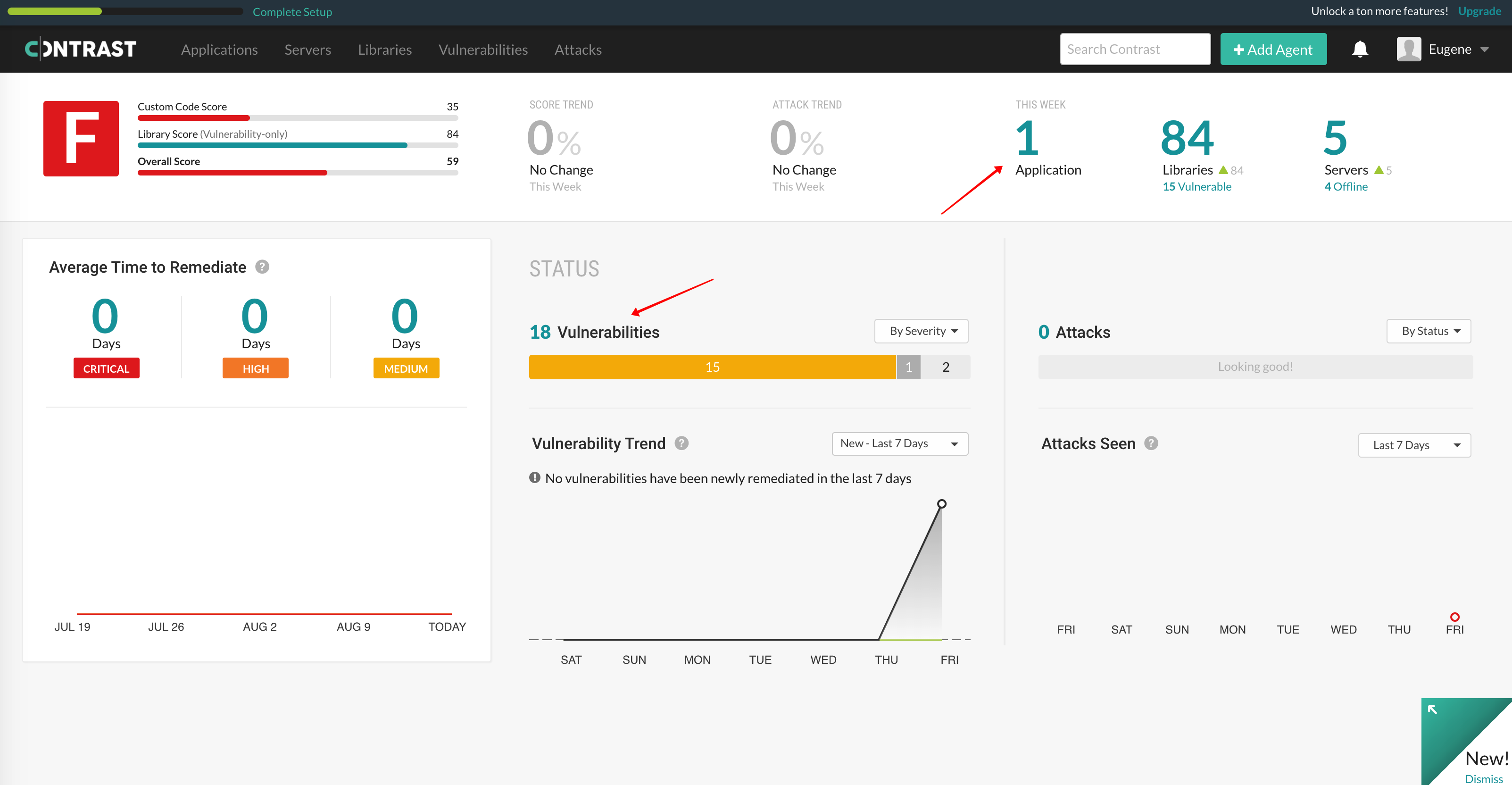Go to the Applications menu
This screenshot has width=1512, height=785.
219,50
